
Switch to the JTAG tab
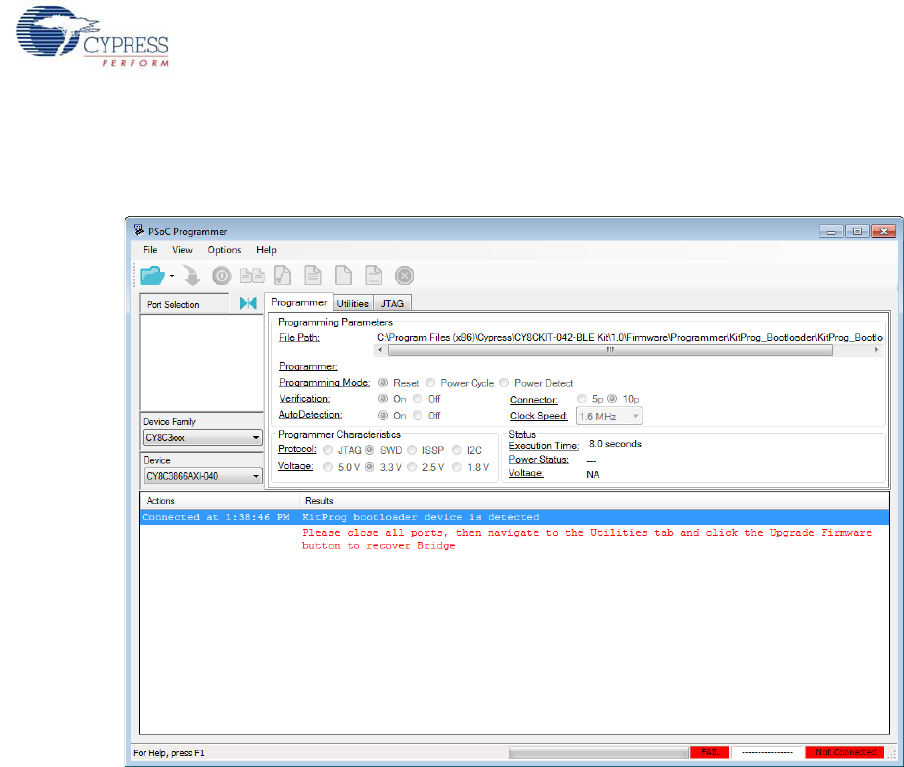pos(392,303)
